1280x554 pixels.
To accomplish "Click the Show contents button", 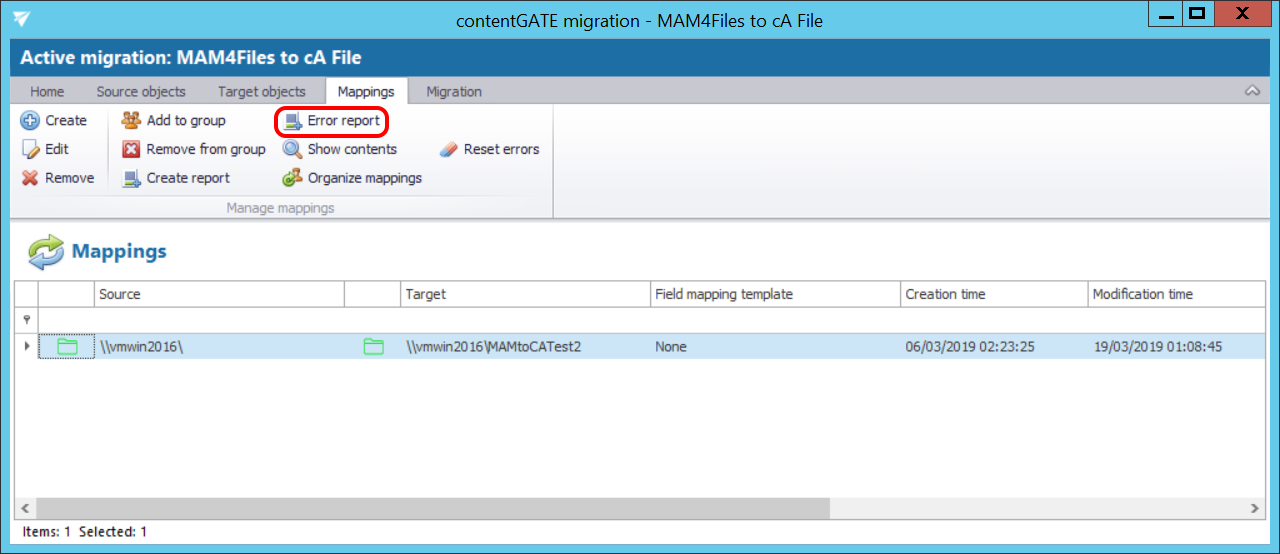I will click(x=340, y=149).
